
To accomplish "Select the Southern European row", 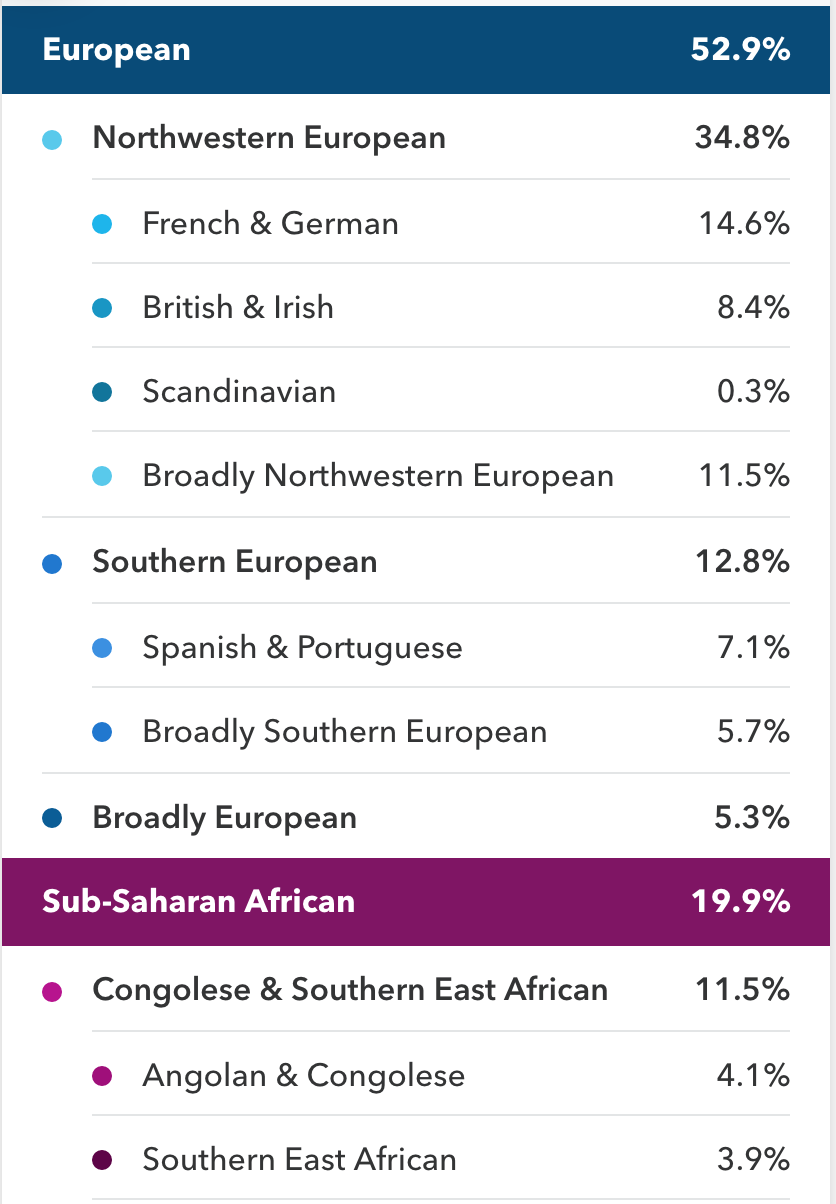I will coord(416,561).
